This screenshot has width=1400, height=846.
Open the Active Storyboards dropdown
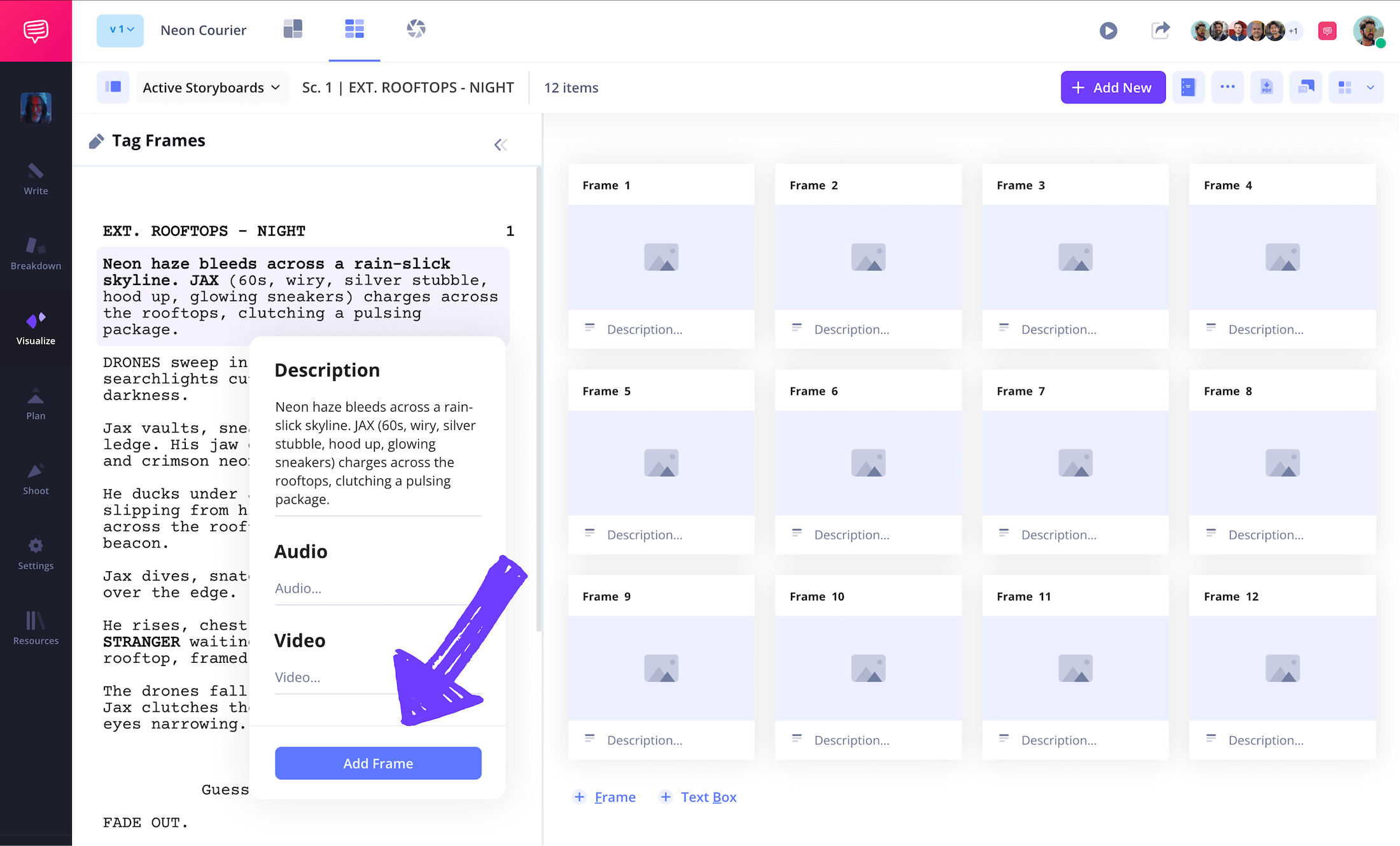(211, 88)
